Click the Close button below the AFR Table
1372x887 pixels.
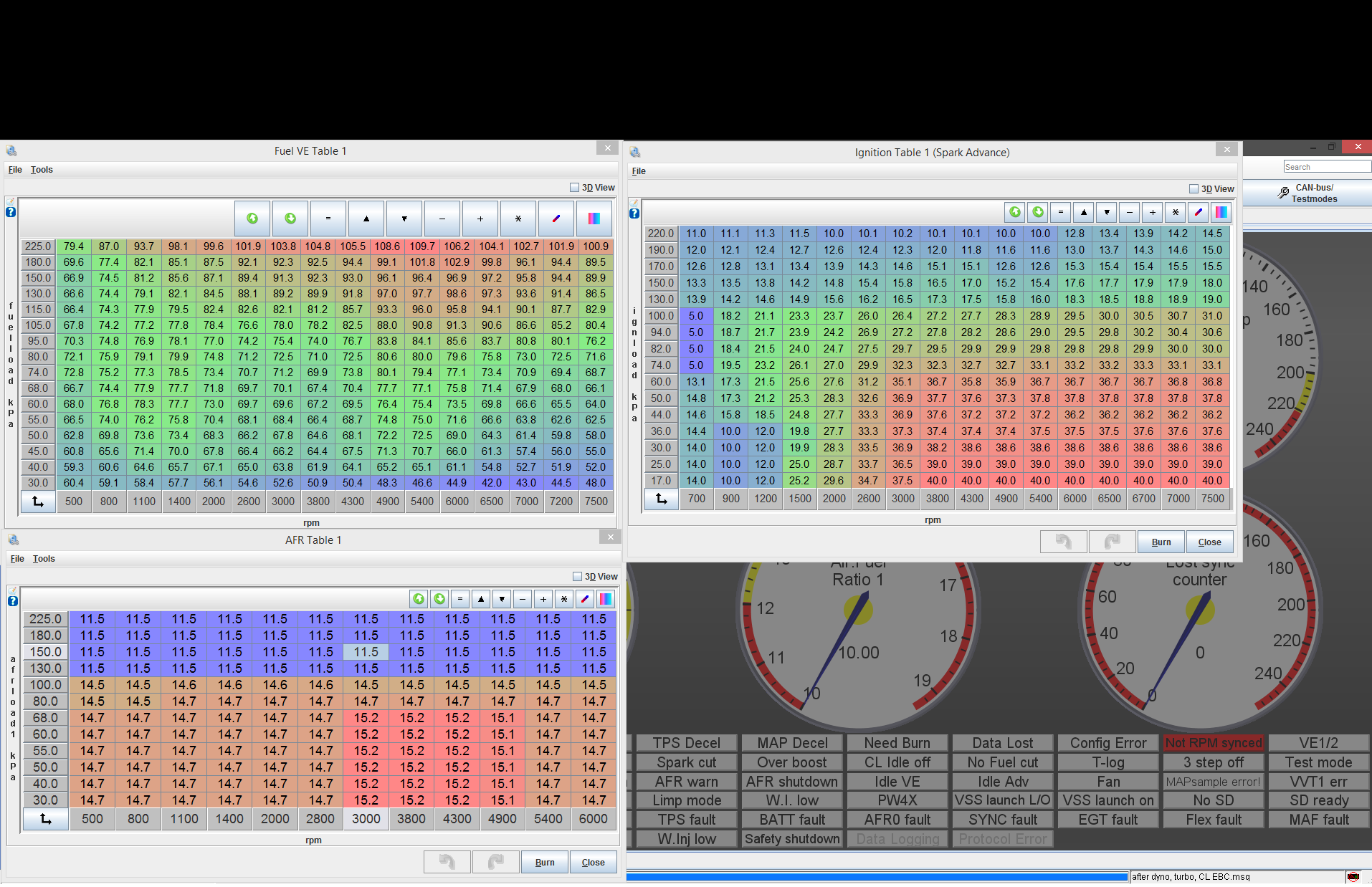[x=593, y=861]
